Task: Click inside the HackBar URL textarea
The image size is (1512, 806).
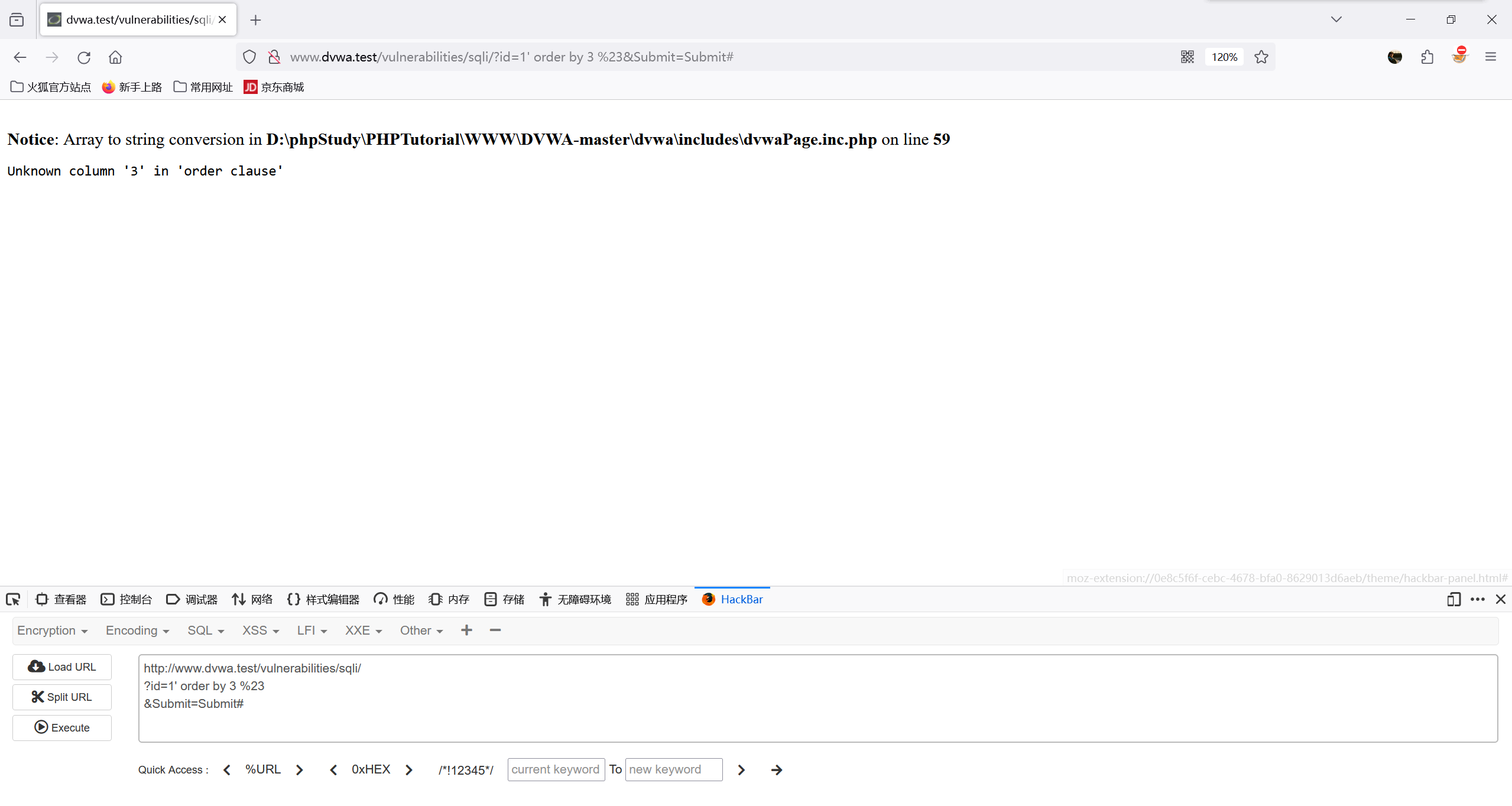Action: 818,698
